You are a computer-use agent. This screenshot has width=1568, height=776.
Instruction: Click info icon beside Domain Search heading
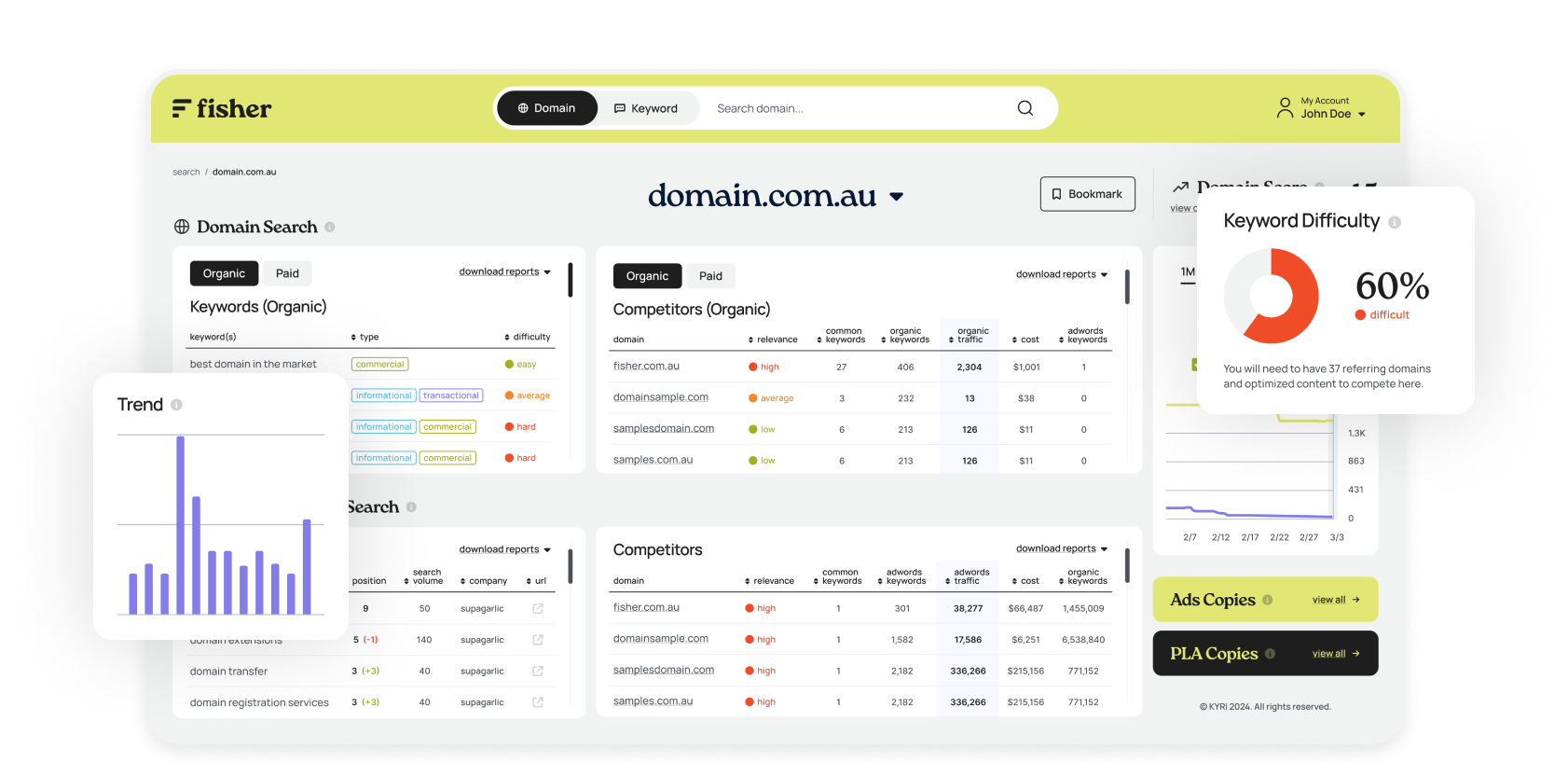(330, 227)
